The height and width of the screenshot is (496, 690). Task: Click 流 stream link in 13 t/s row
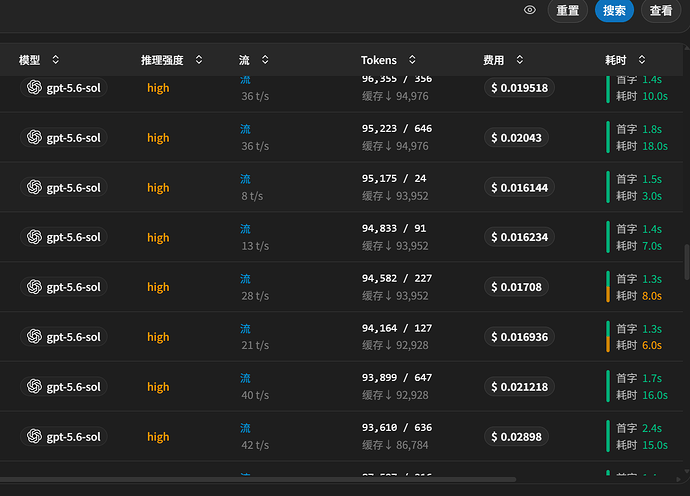[x=245, y=229]
